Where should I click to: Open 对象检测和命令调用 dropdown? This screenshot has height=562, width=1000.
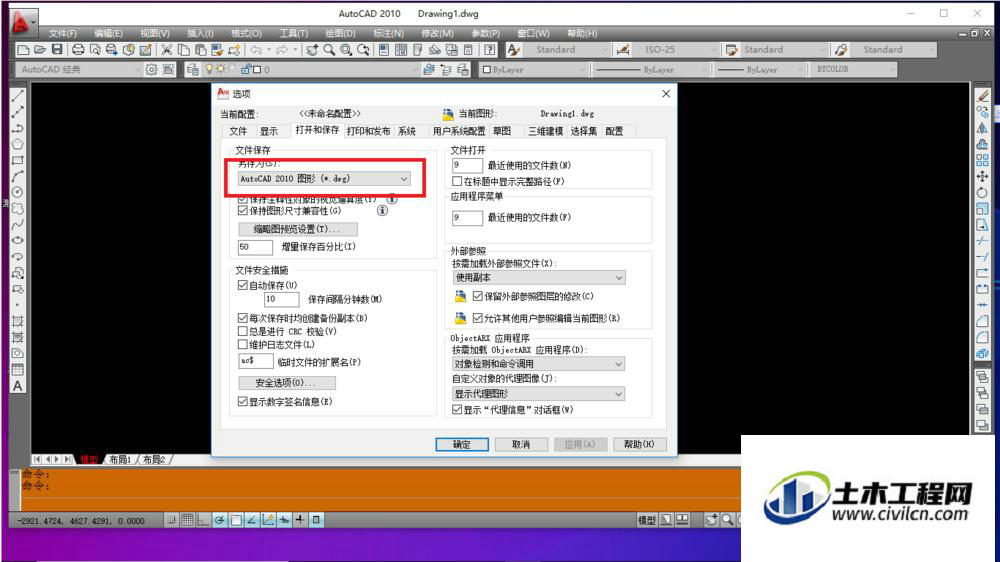coord(539,364)
